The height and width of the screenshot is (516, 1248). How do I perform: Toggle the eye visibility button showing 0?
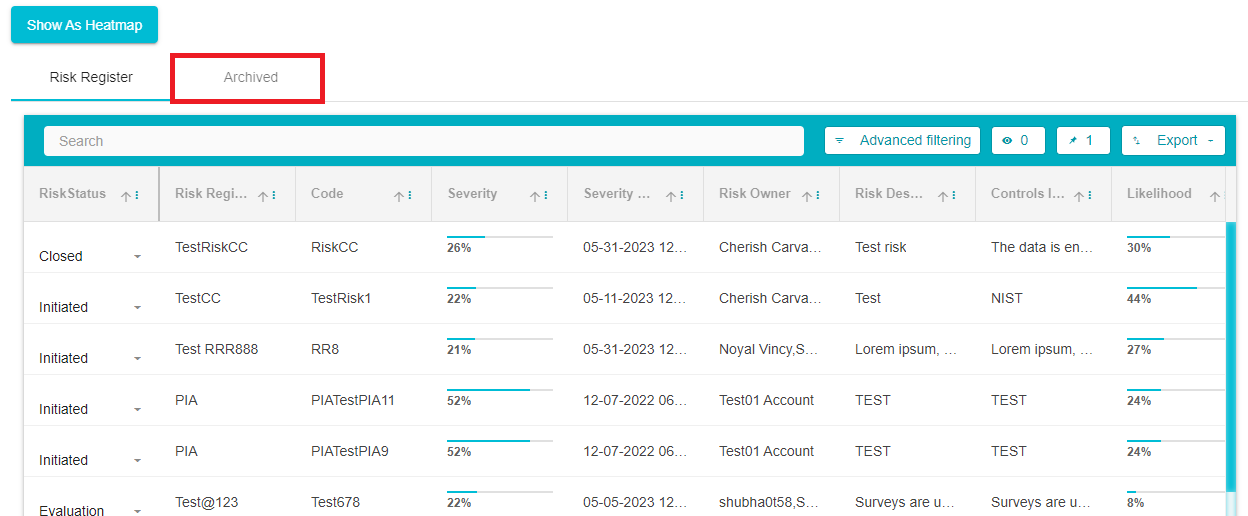(x=1018, y=141)
